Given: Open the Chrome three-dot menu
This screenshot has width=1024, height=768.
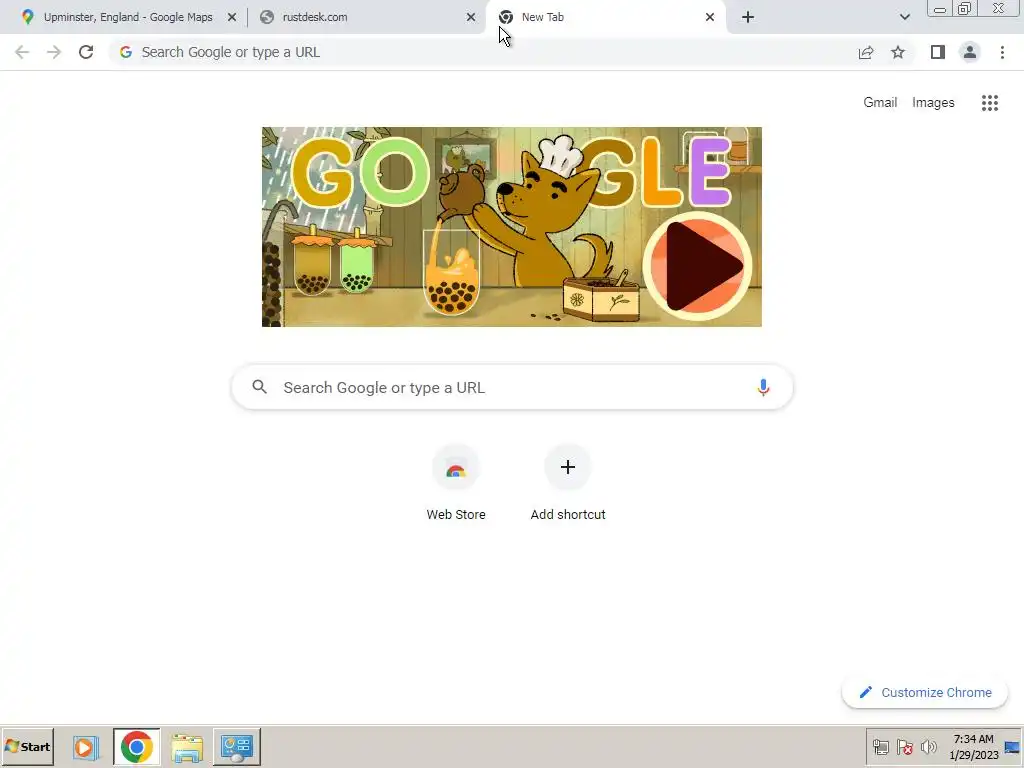Looking at the screenshot, I should (1002, 52).
